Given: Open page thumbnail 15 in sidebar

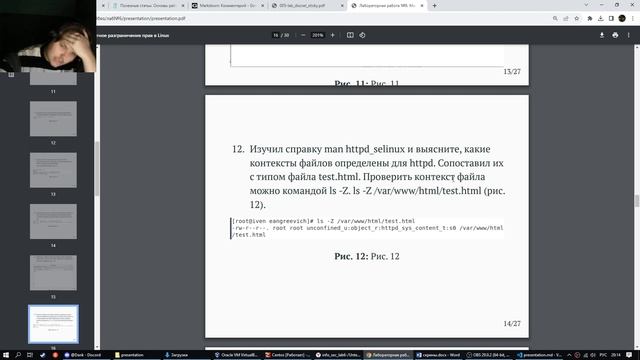Looking at the screenshot, I should click(53, 273).
